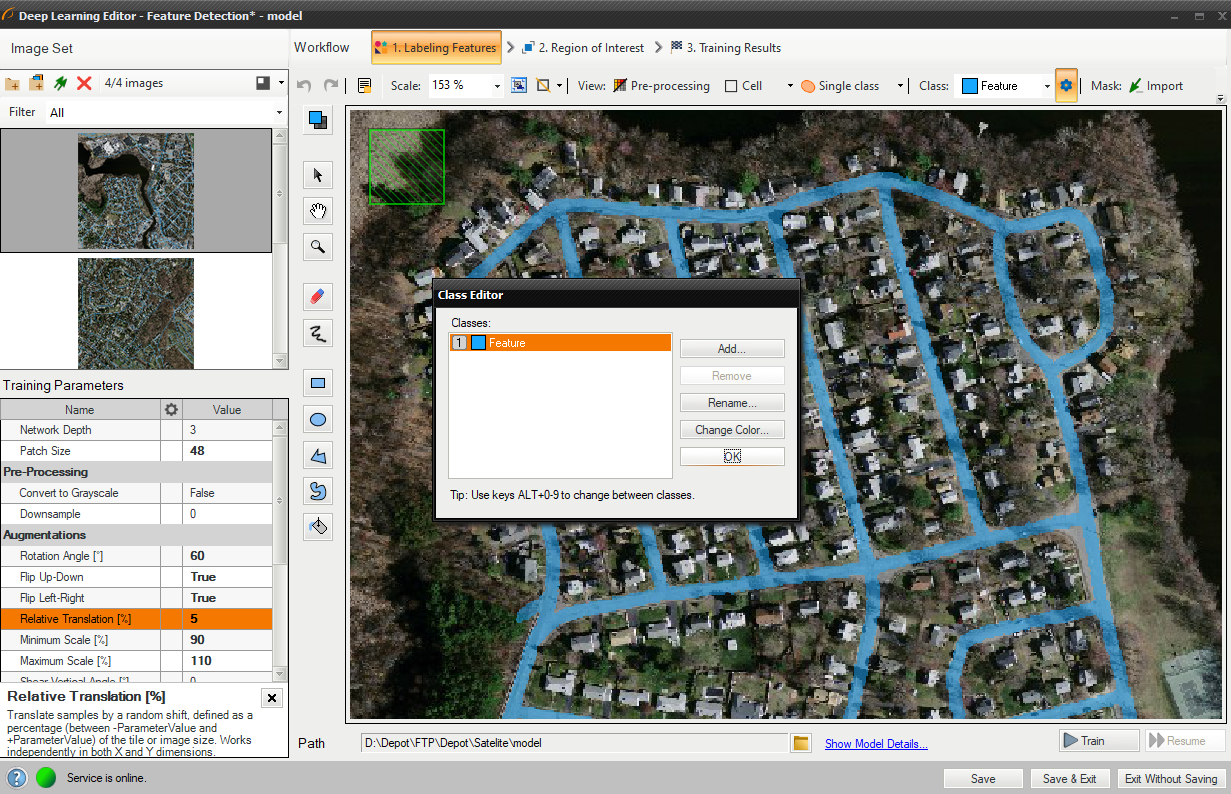Open class editor gear button
Viewport: 1231px width, 794px height.
[x=1066, y=86]
